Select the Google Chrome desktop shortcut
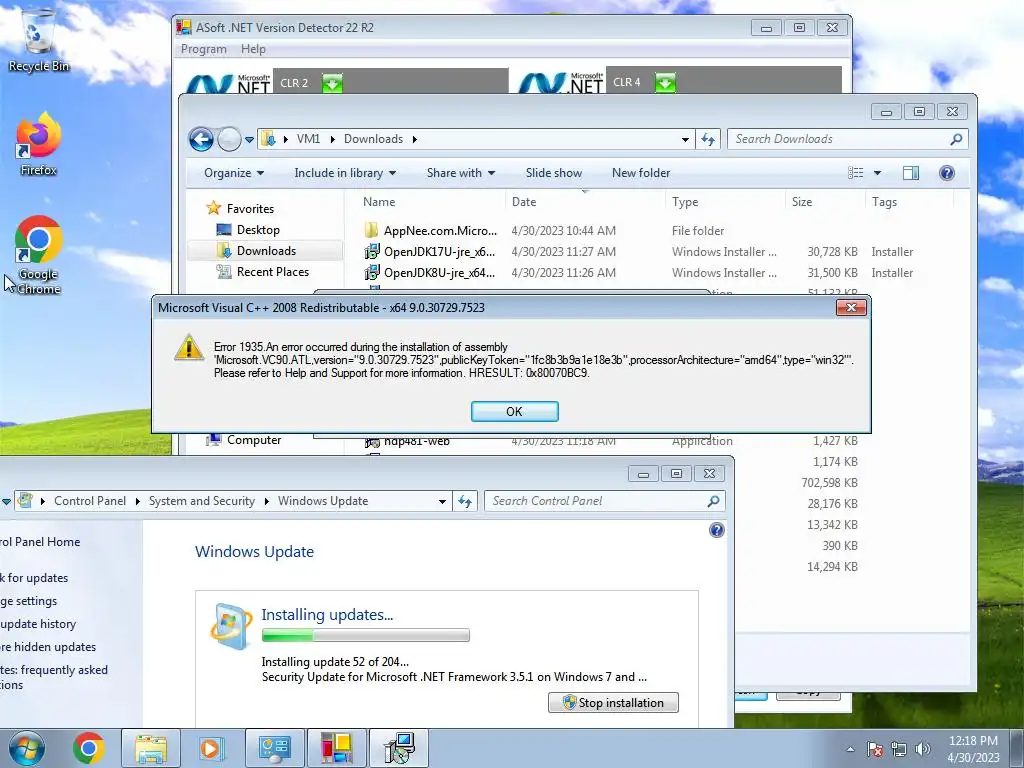This screenshot has height=768, width=1024. [x=39, y=255]
